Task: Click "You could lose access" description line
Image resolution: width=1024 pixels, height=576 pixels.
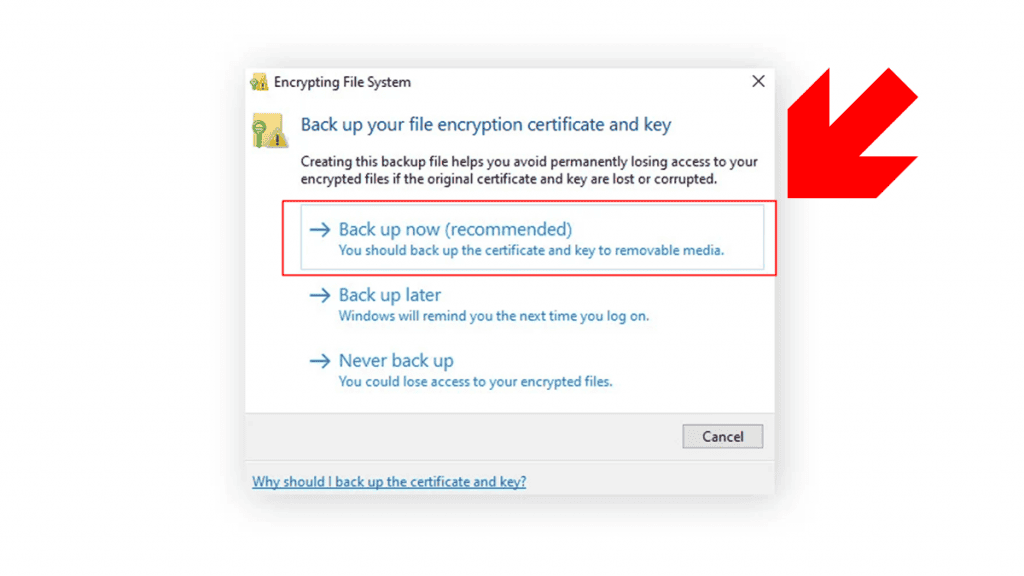Action: pos(475,382)
